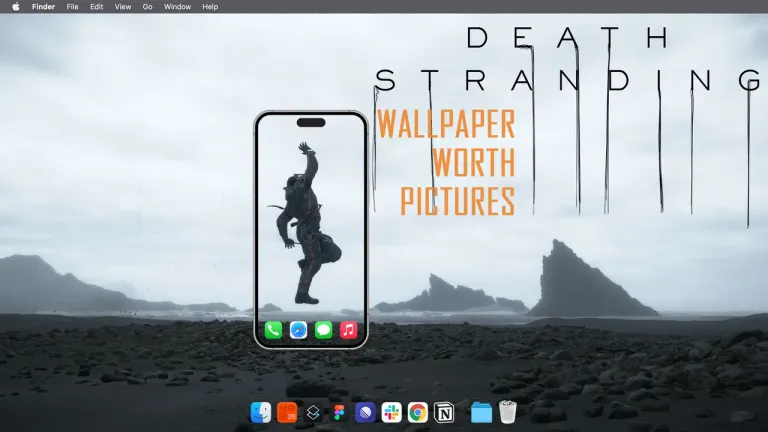Tap the Phone app on iPhone mockup
Image resolution: width=768 pixels, height=432 pixels.
click(273, 330)
